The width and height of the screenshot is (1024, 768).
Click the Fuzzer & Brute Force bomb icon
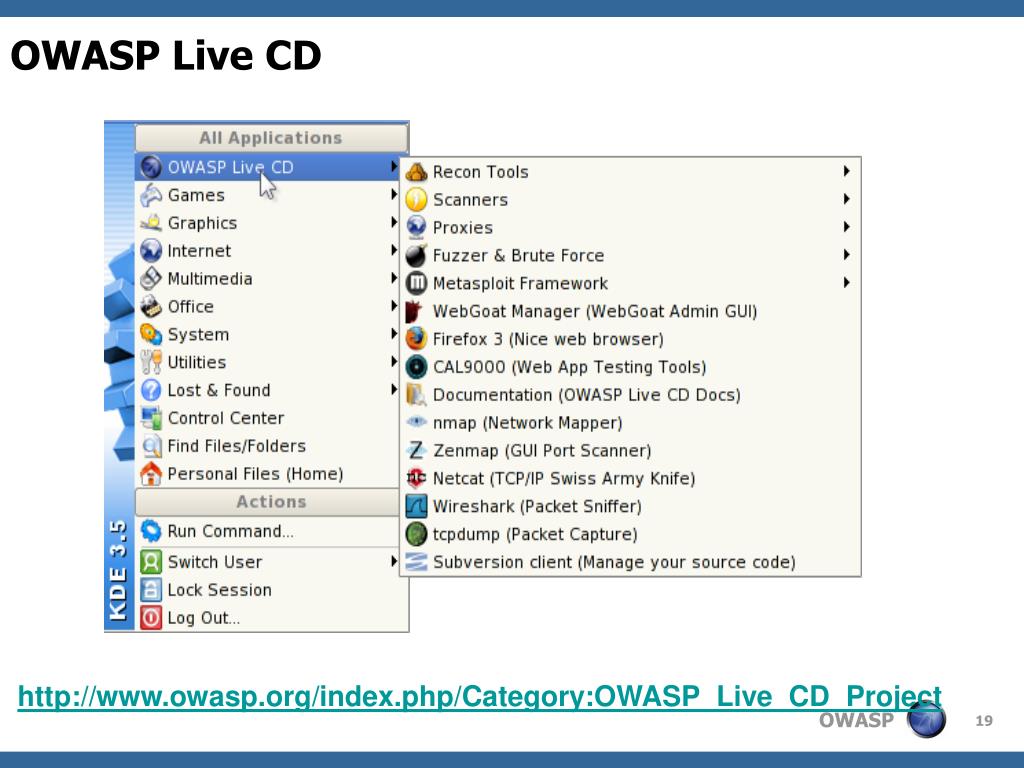point(416,255)
